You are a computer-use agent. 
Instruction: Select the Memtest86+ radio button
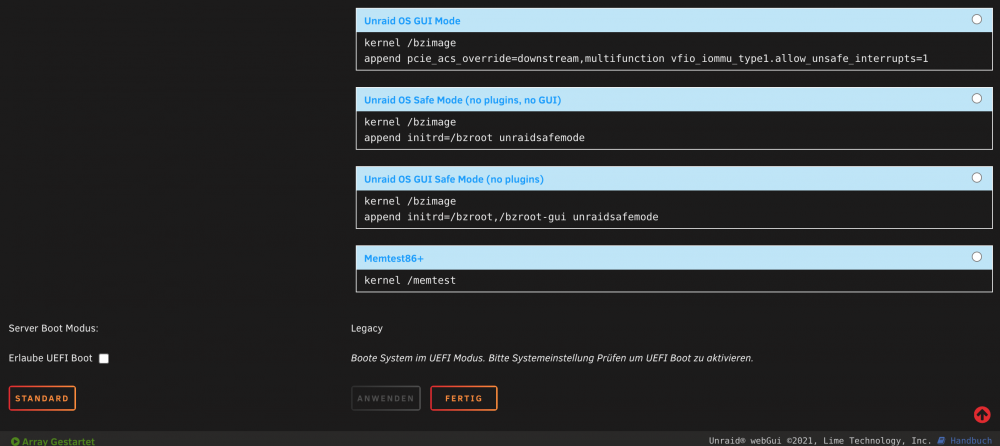pyautogui.click(x=976, y=257)
